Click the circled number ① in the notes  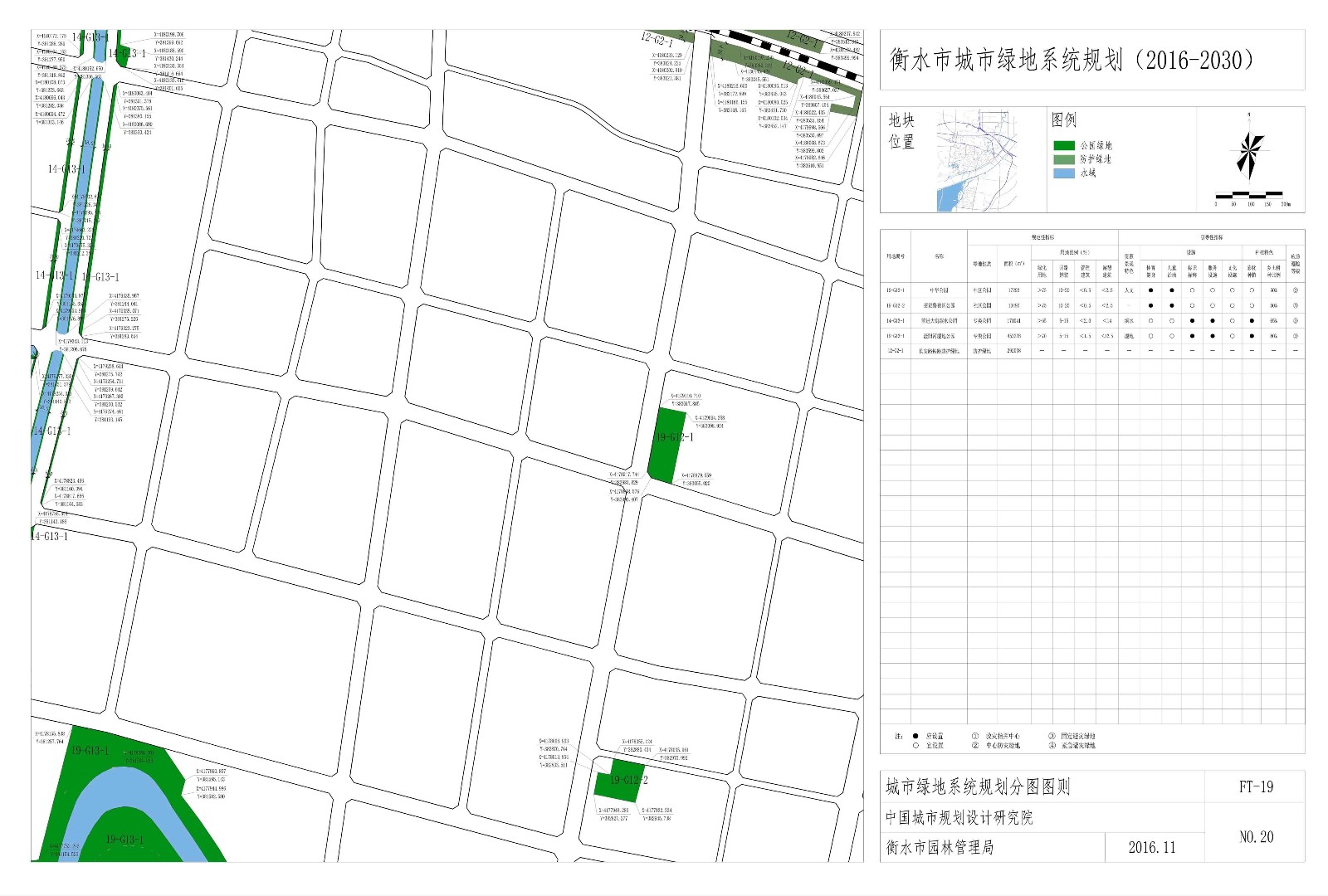[975, 736]
